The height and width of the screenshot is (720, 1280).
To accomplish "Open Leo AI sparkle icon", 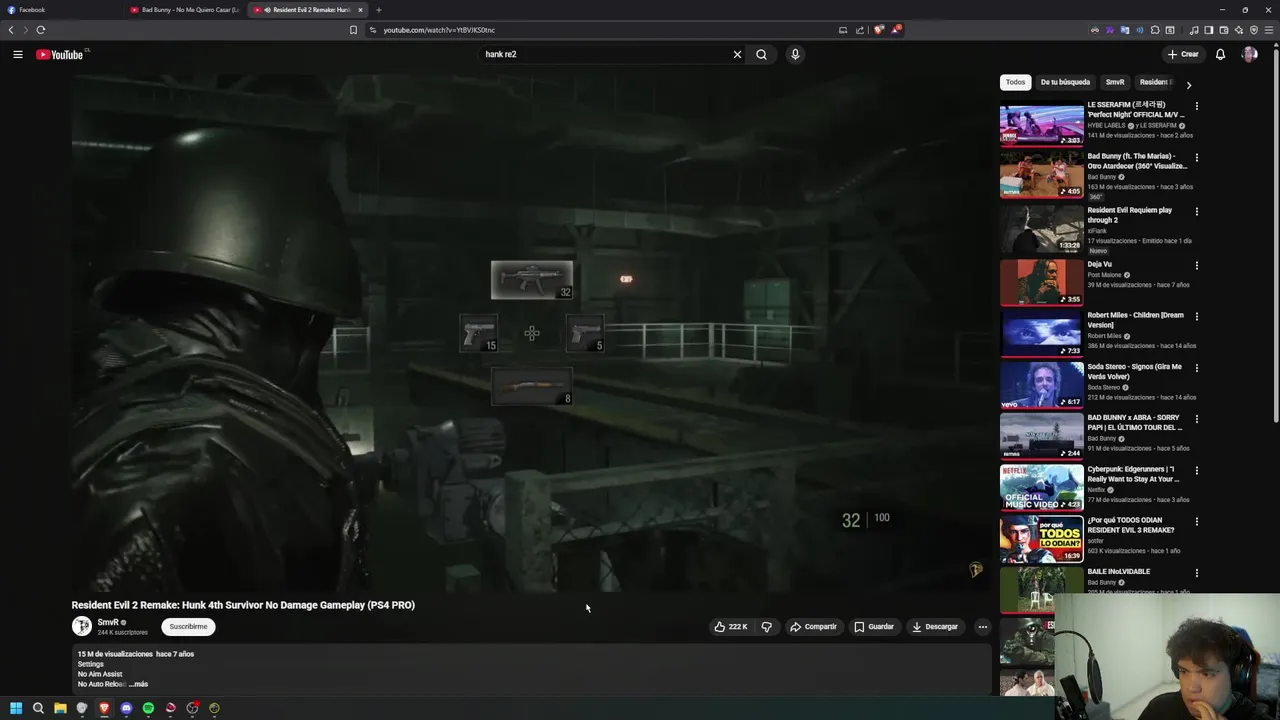I will (x=1239, y=30).
